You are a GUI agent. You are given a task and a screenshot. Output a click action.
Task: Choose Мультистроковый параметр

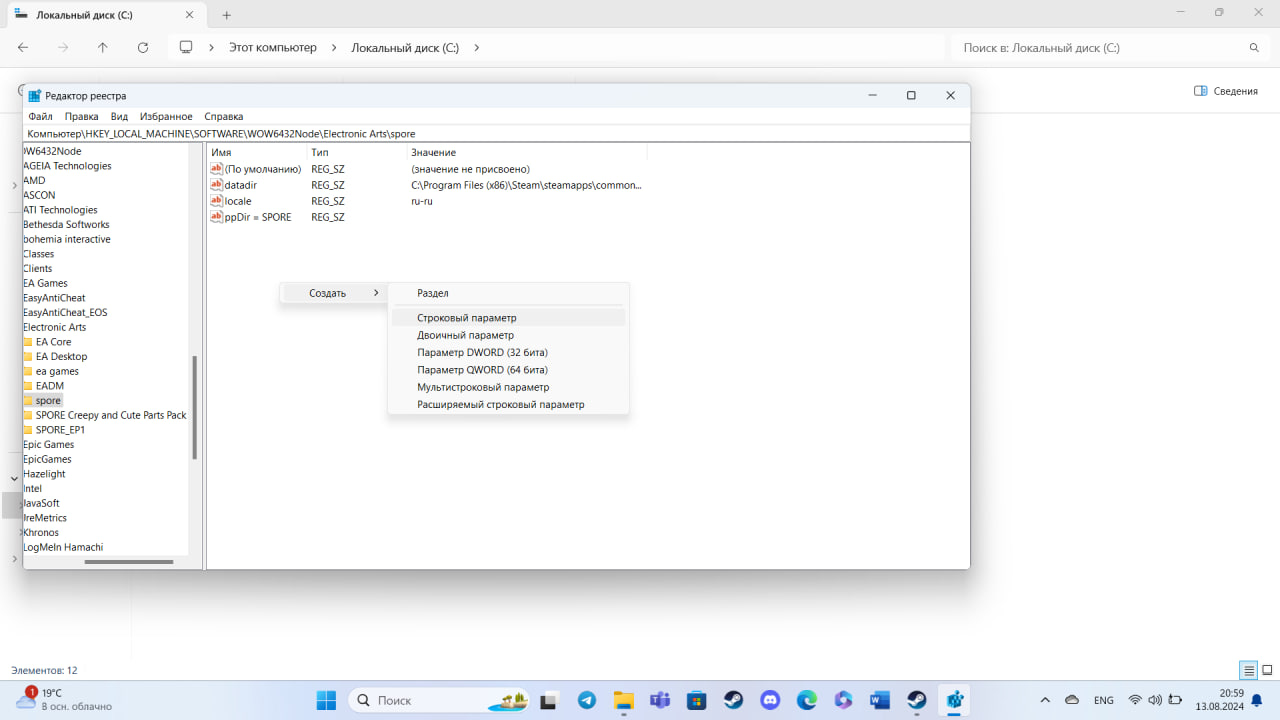(508, 387)
